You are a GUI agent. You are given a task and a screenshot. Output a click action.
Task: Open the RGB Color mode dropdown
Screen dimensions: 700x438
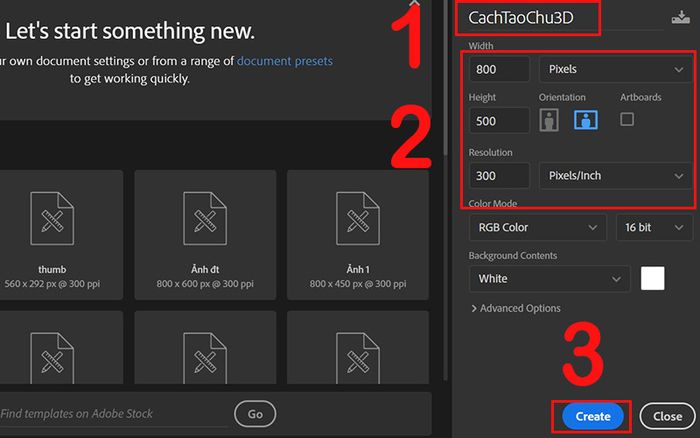pos(538,227)
